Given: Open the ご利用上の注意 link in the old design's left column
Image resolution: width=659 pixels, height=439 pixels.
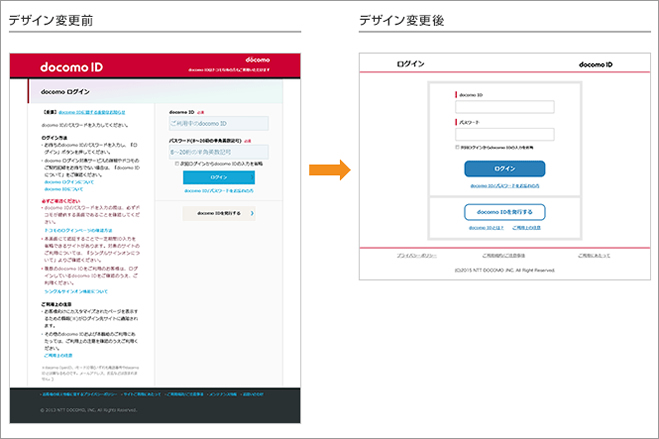Looking at the screenshot, I should pos(58,355).
